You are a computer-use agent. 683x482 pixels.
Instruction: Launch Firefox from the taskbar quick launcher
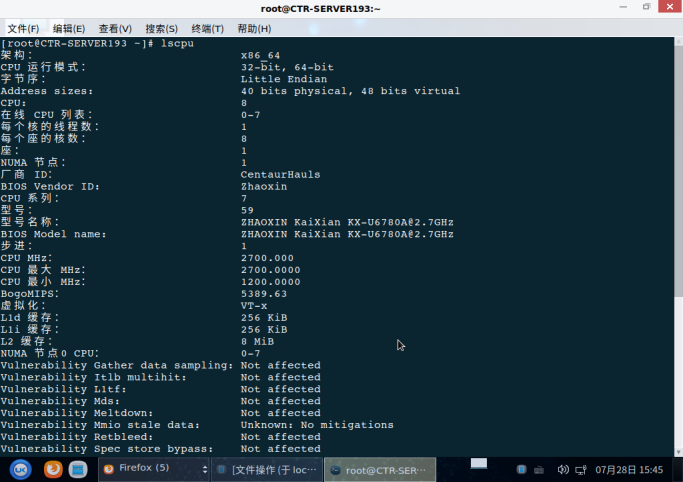pos(53,469)
